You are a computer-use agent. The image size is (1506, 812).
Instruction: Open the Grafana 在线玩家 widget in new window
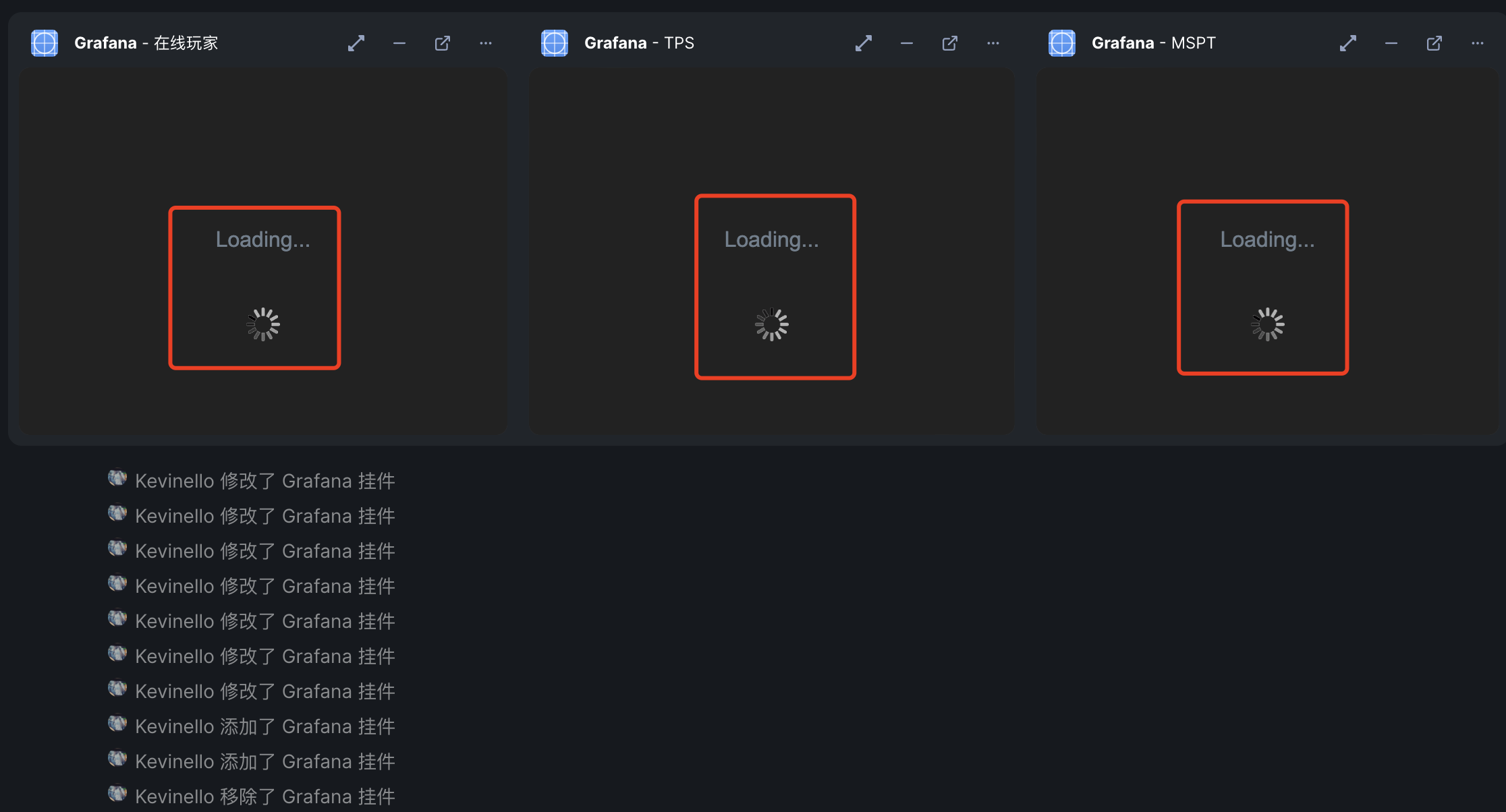[x=443, y=43]
